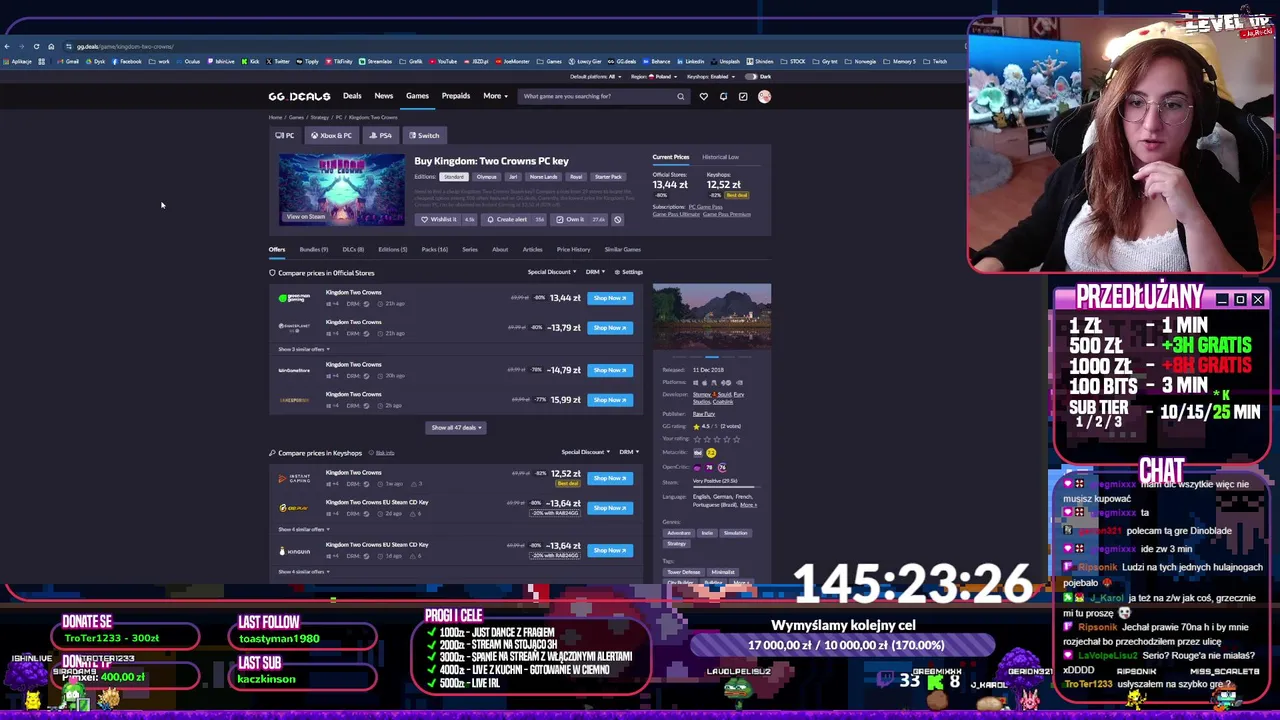Image resolution: width=1280 pixels, height=720 pixels.
Task: Toggle the Wishlist it button
Action: pos(447,220)
